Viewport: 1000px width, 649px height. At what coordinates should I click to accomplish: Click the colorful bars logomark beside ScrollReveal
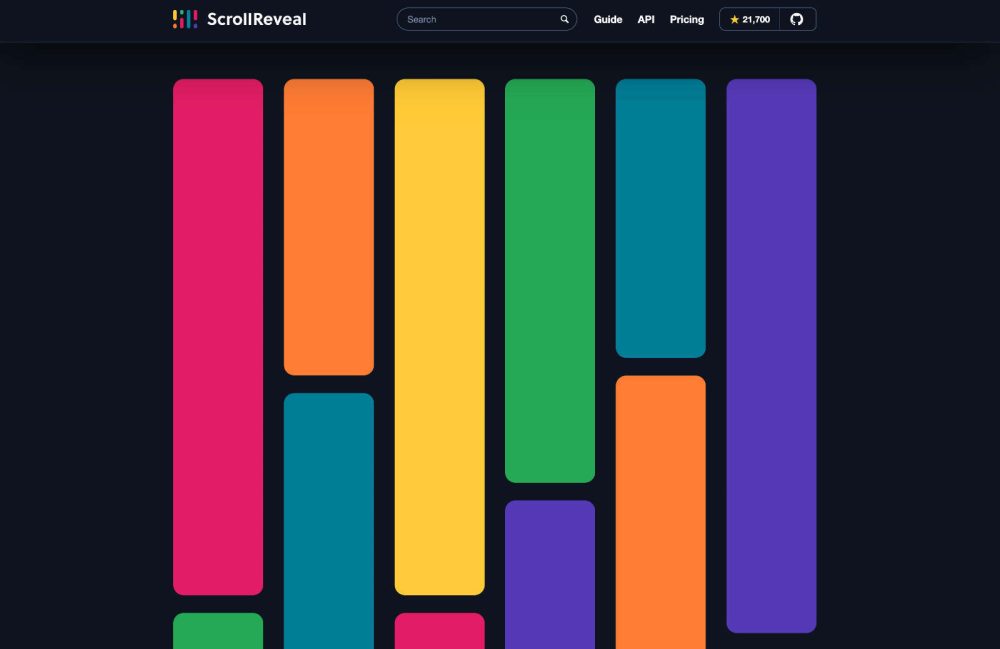[184, 18]
